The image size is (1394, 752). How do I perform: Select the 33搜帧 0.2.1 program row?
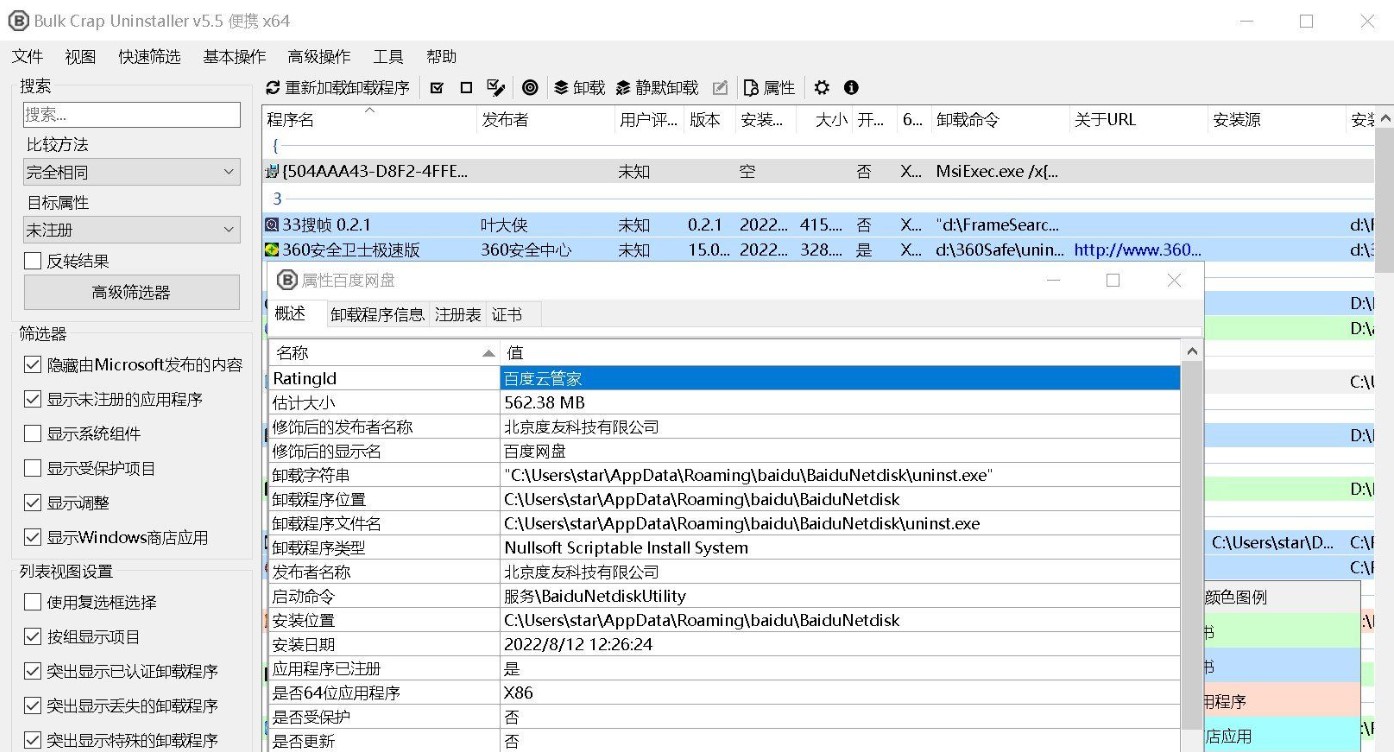[x=819, y=225]
